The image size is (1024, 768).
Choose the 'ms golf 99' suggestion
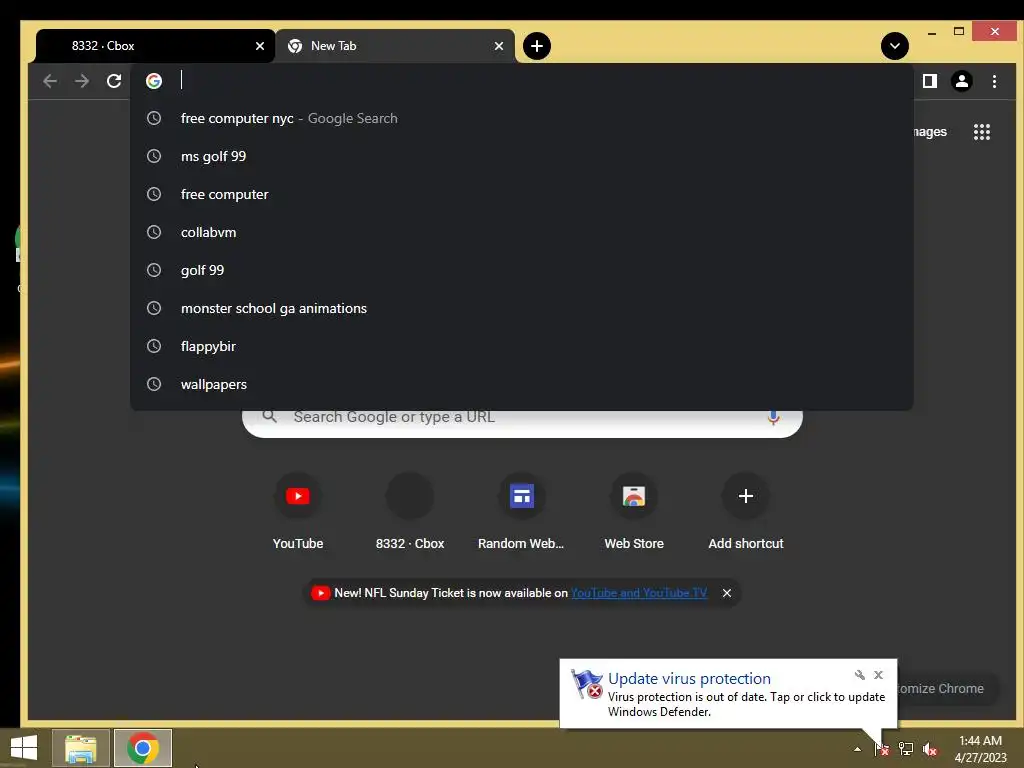click(521, 156)
